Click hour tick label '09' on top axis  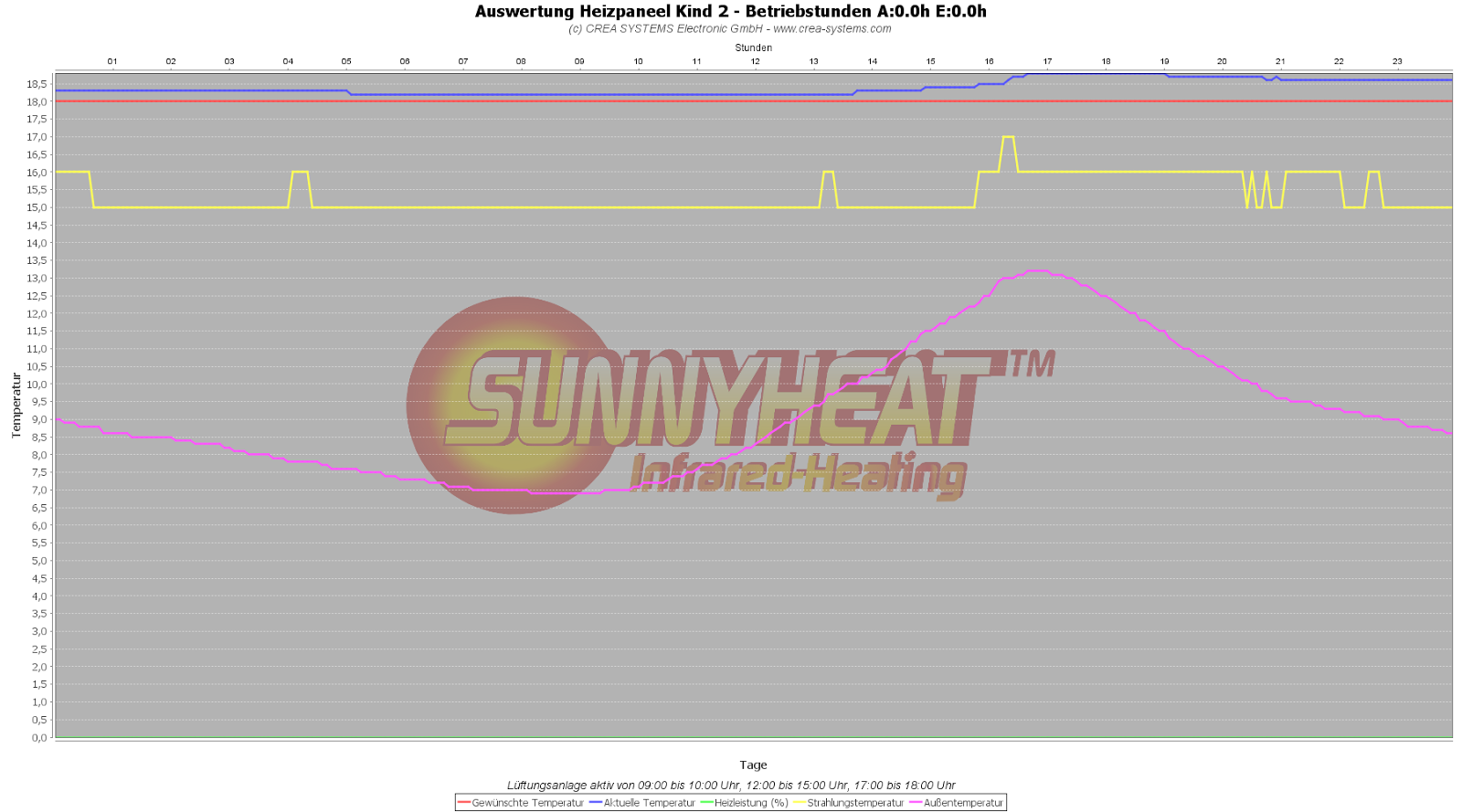pos(579,61)
